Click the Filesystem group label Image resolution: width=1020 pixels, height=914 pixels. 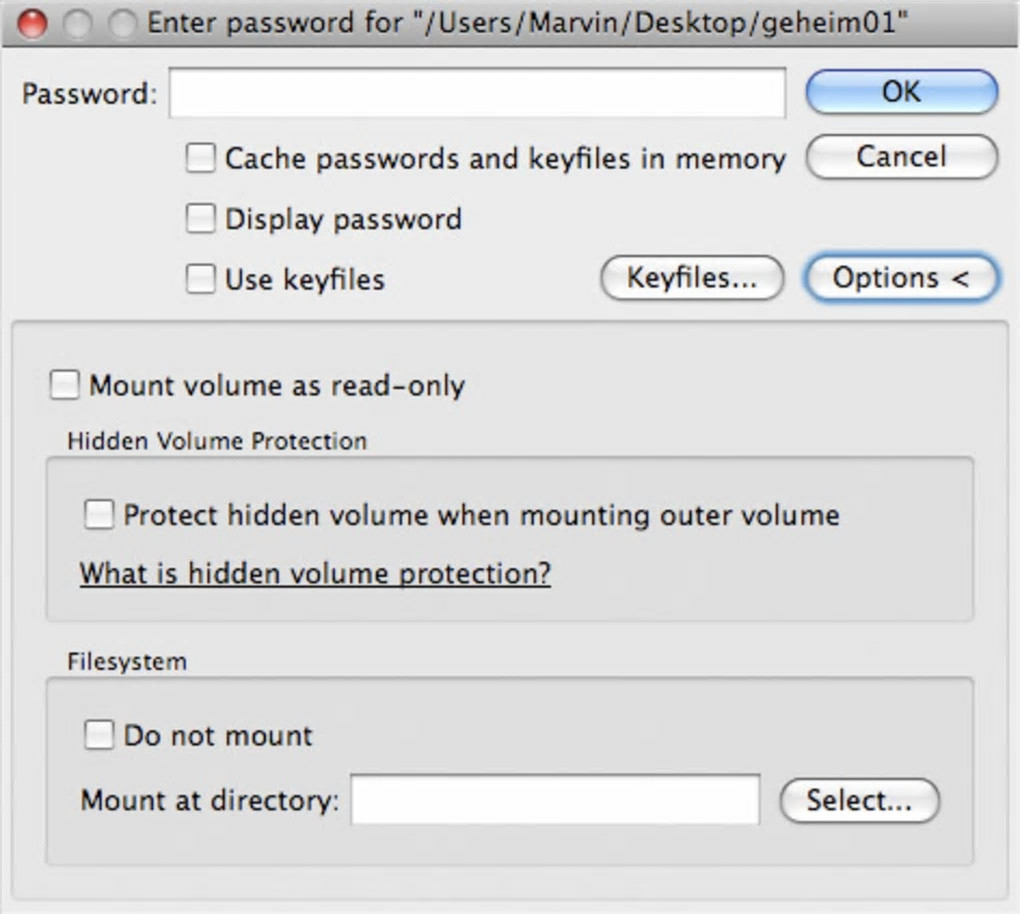pyautogui.click(x=127, y=661)
